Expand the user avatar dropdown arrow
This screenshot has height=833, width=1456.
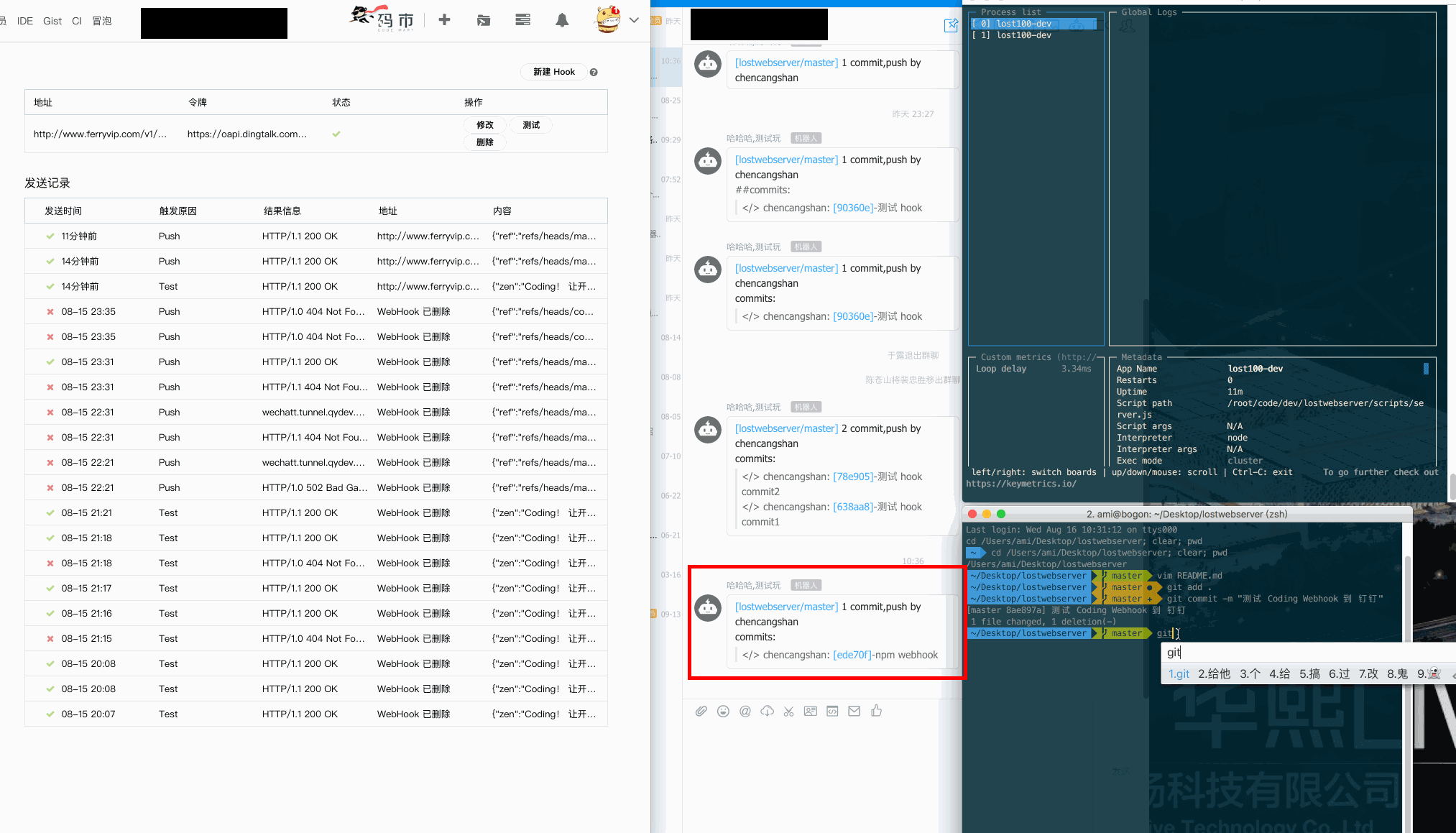pos(634,20)
